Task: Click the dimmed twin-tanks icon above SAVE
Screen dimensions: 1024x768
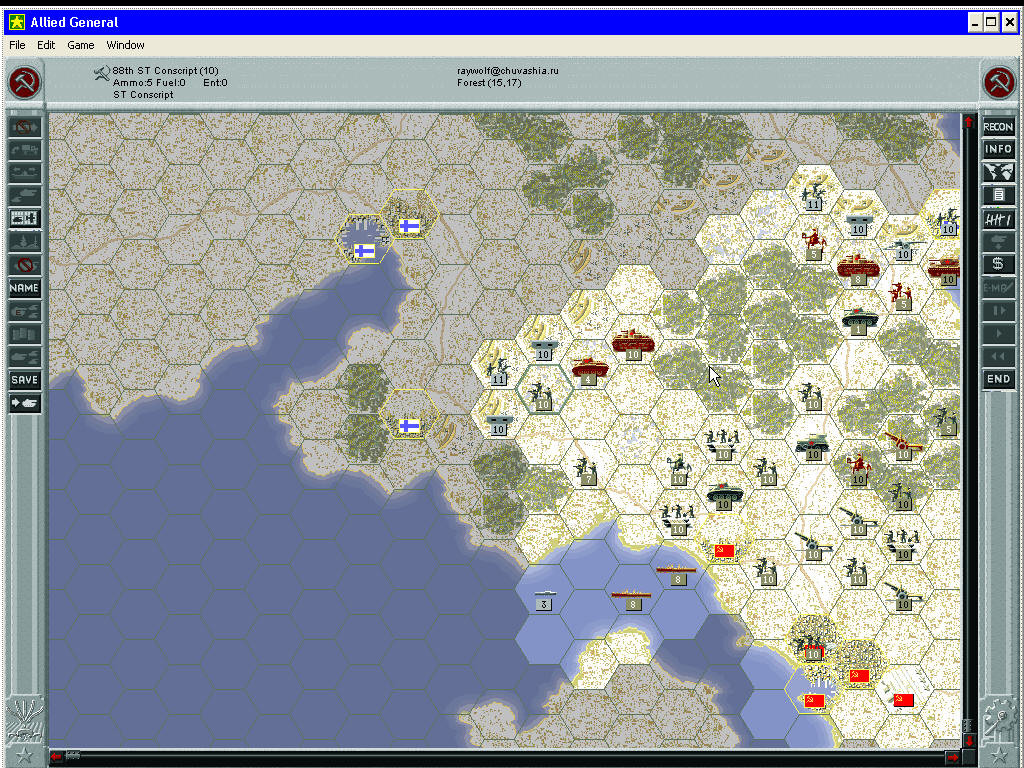Action: click(x=25, y=357)
